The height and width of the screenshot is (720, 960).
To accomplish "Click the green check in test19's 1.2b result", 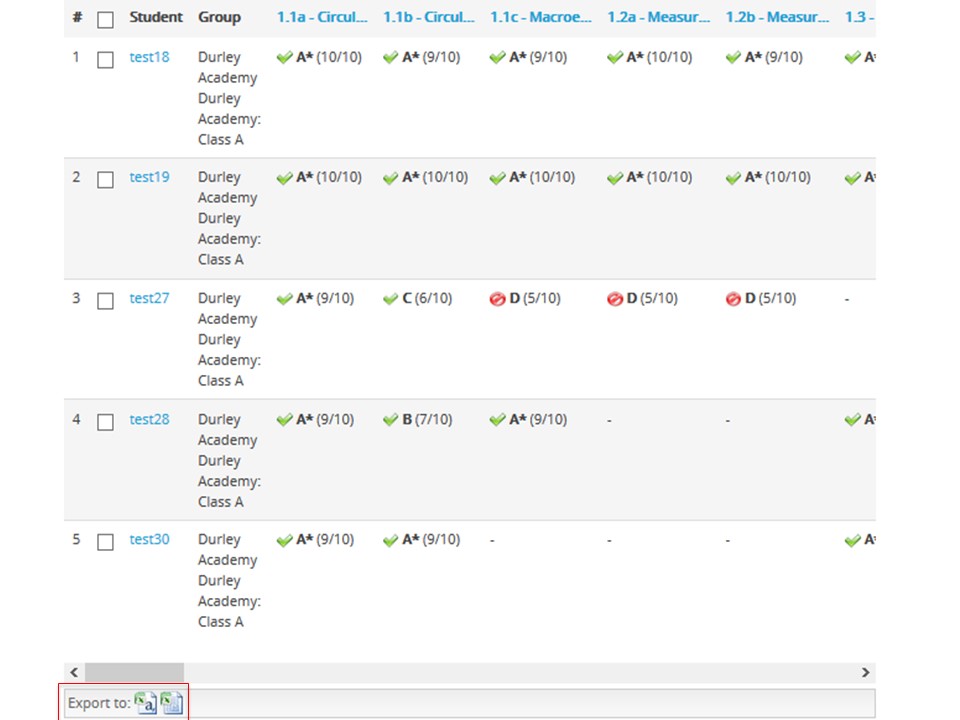I will point(733,178).
